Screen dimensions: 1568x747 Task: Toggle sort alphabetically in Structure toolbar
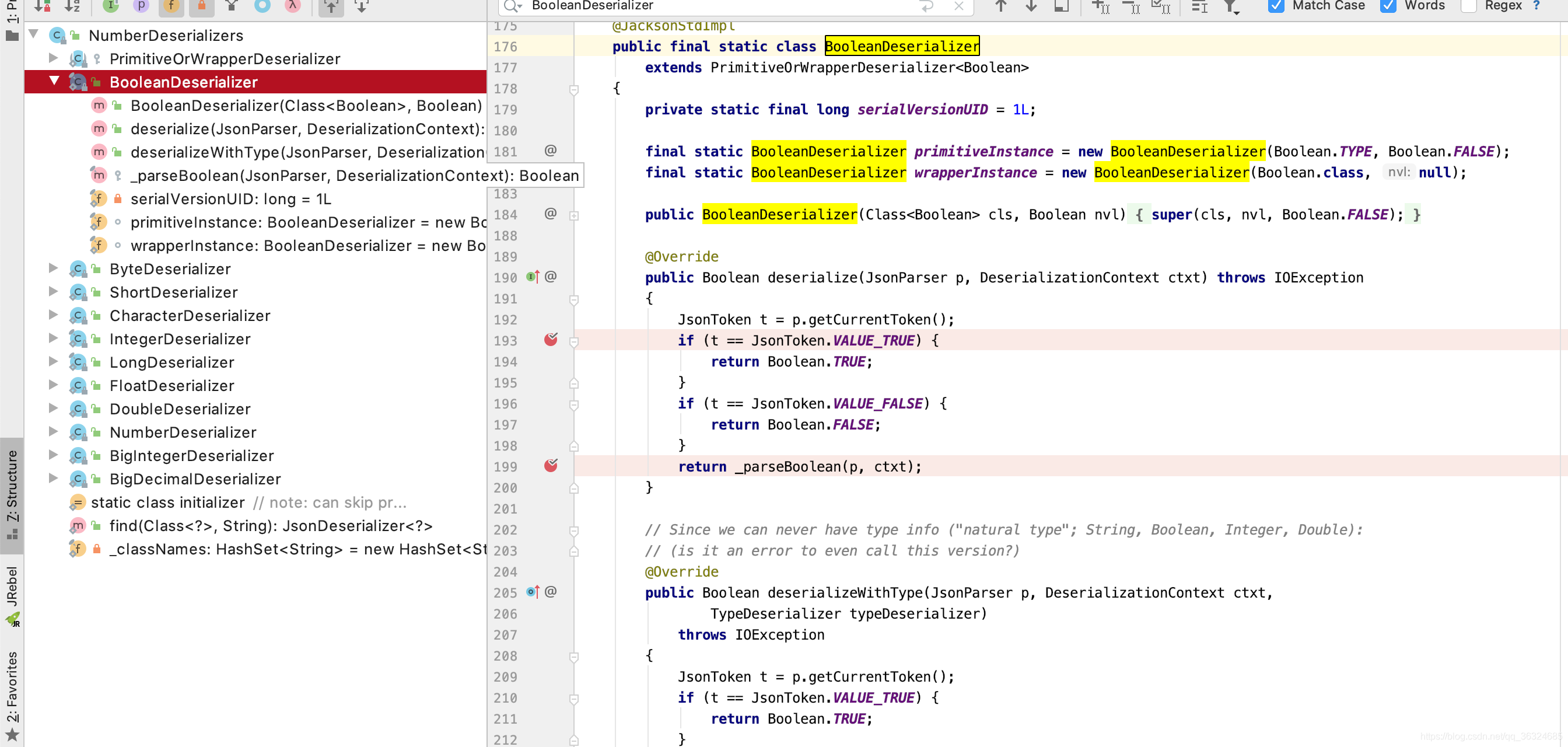pos(72,6)
